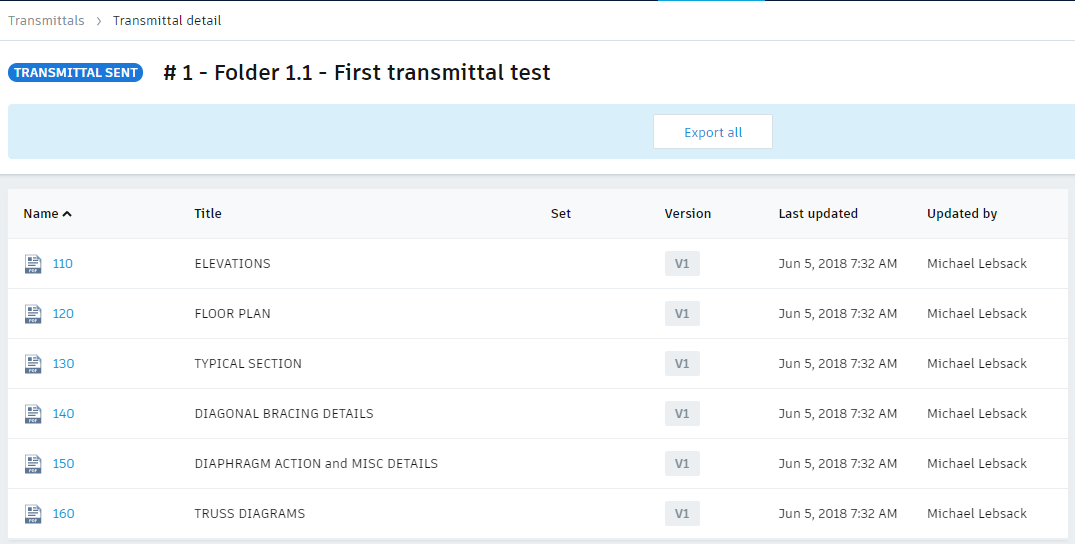Click the Title column header

click(208, 213)
